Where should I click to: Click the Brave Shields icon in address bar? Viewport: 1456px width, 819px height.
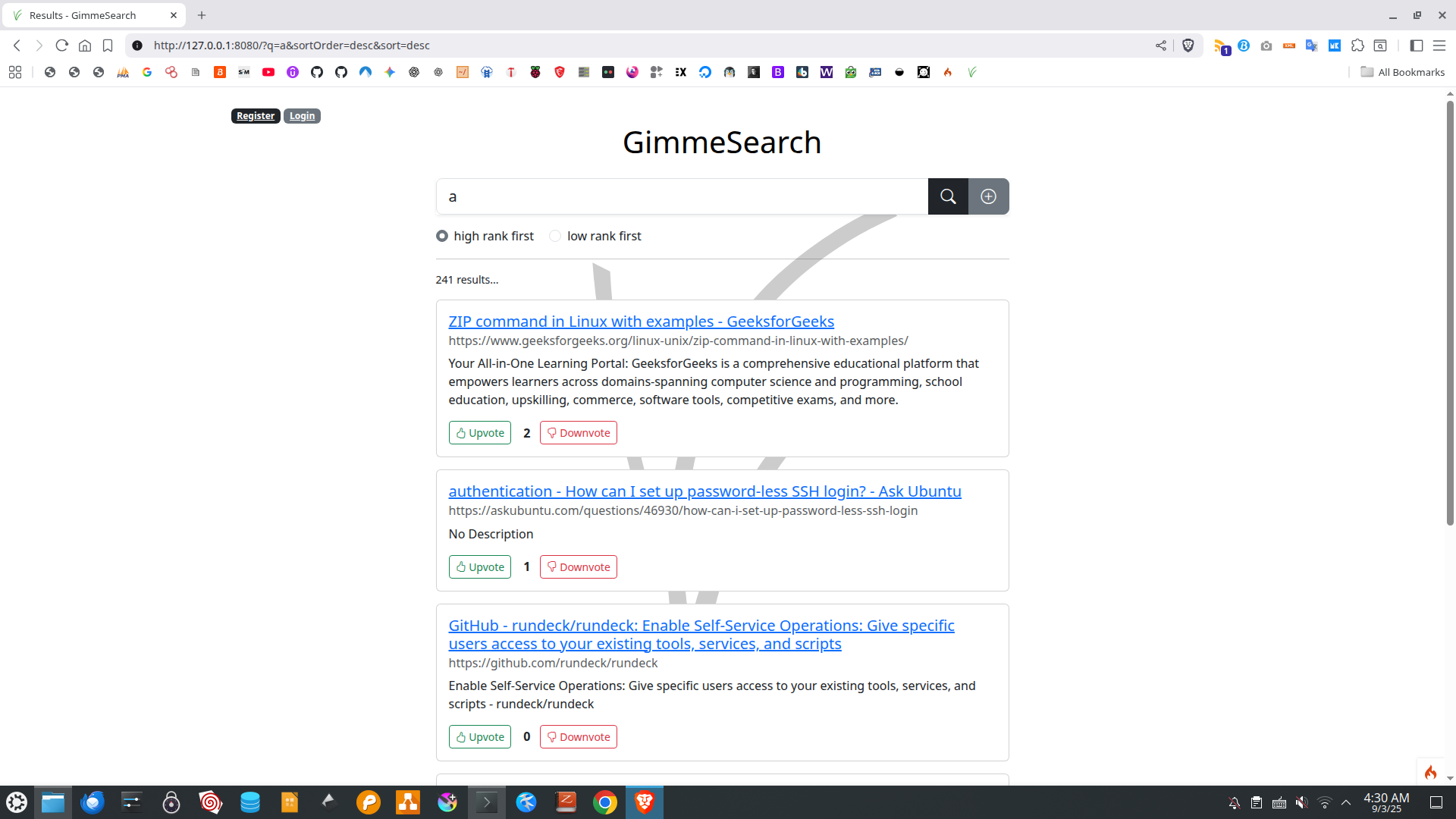(1188, 45)
